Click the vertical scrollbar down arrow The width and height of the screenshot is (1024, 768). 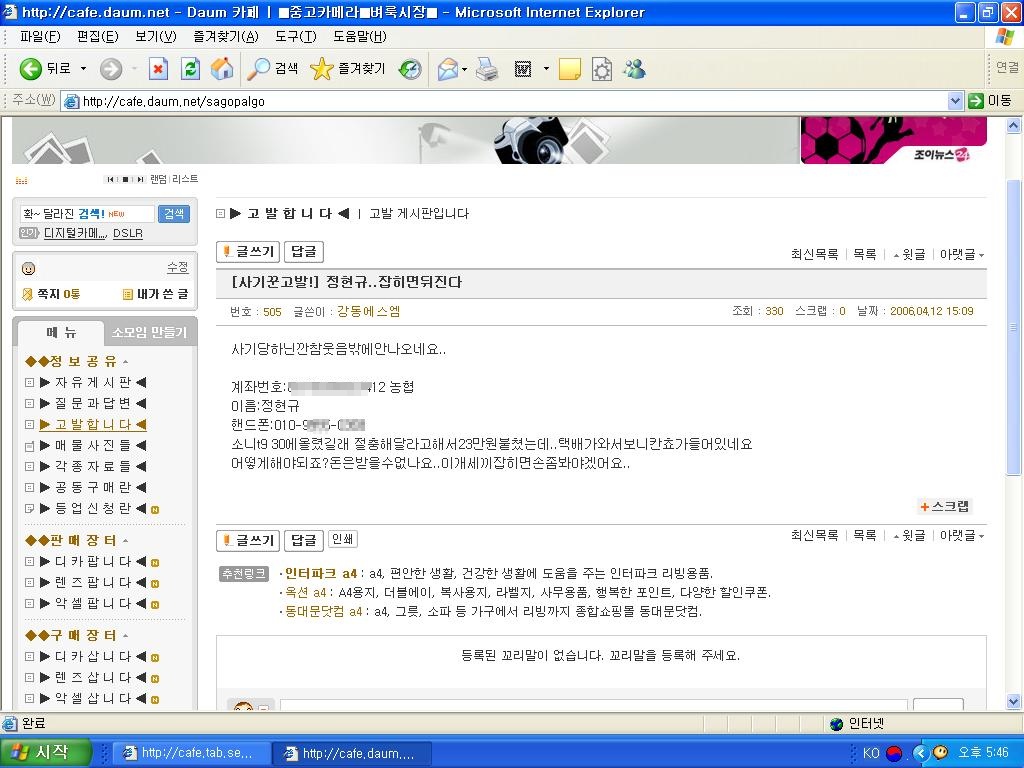(1014, 702)
